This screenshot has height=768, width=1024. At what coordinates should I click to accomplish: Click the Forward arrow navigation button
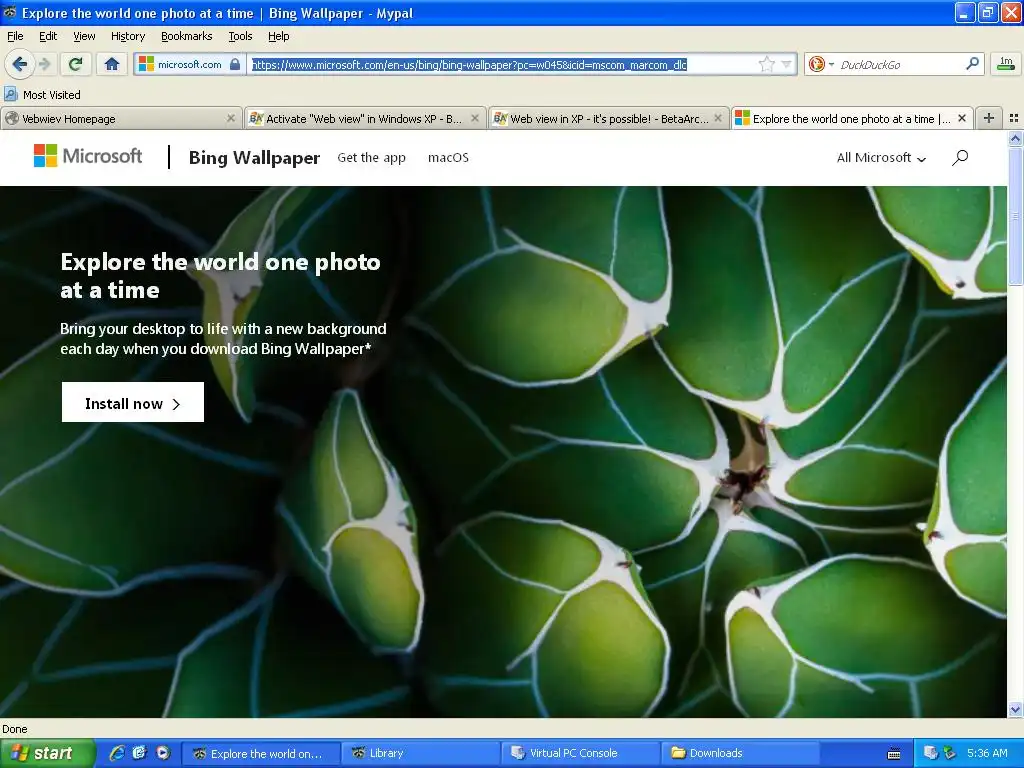(x=44, y=64)
